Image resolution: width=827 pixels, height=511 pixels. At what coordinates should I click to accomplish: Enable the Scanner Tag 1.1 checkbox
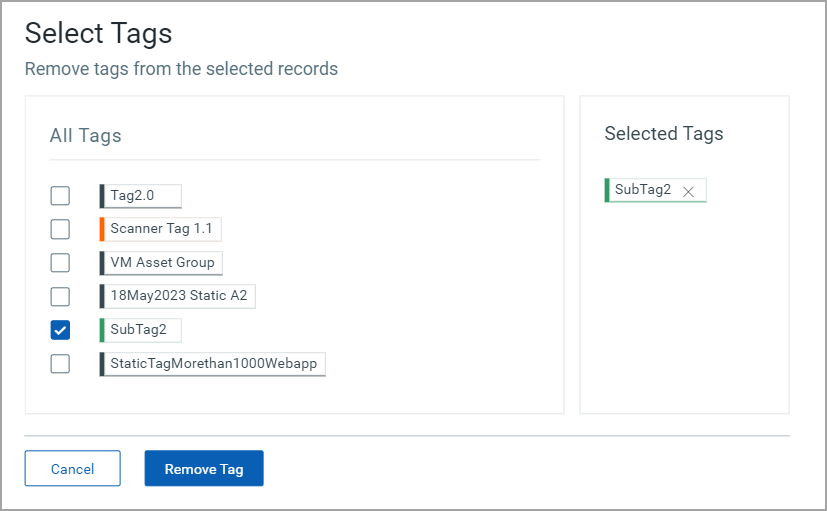click(60, 229)
